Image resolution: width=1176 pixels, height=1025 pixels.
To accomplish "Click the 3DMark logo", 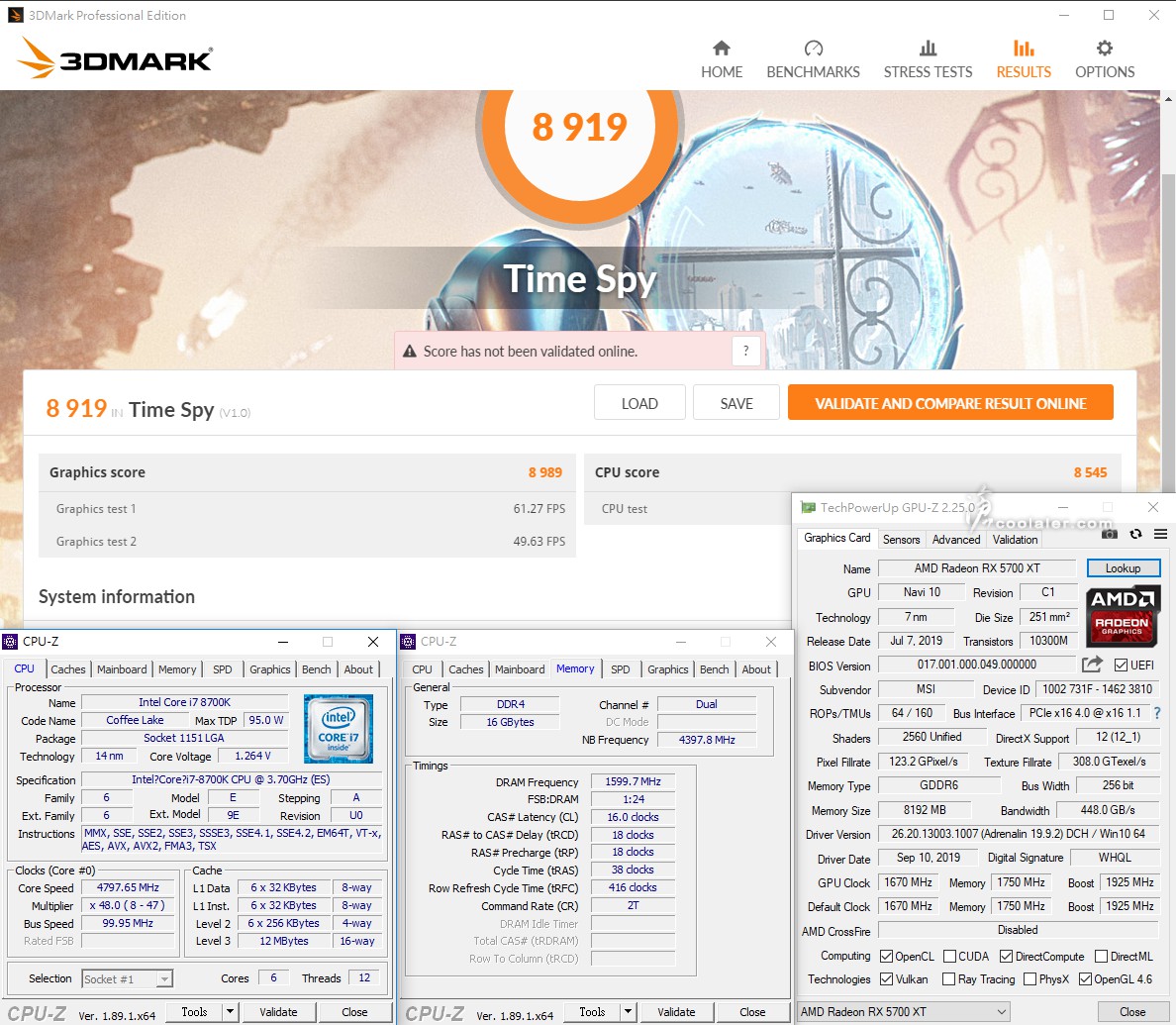I will point(115,57).
